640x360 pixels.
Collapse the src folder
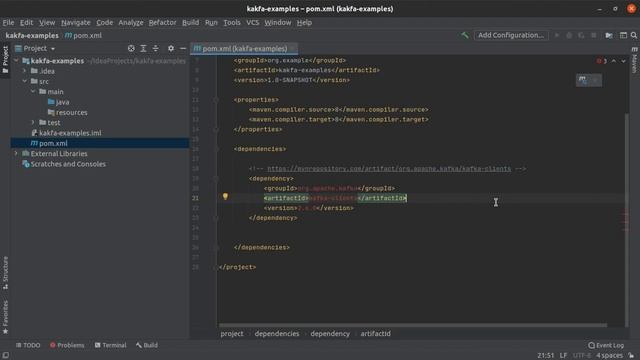click(24, 81)
